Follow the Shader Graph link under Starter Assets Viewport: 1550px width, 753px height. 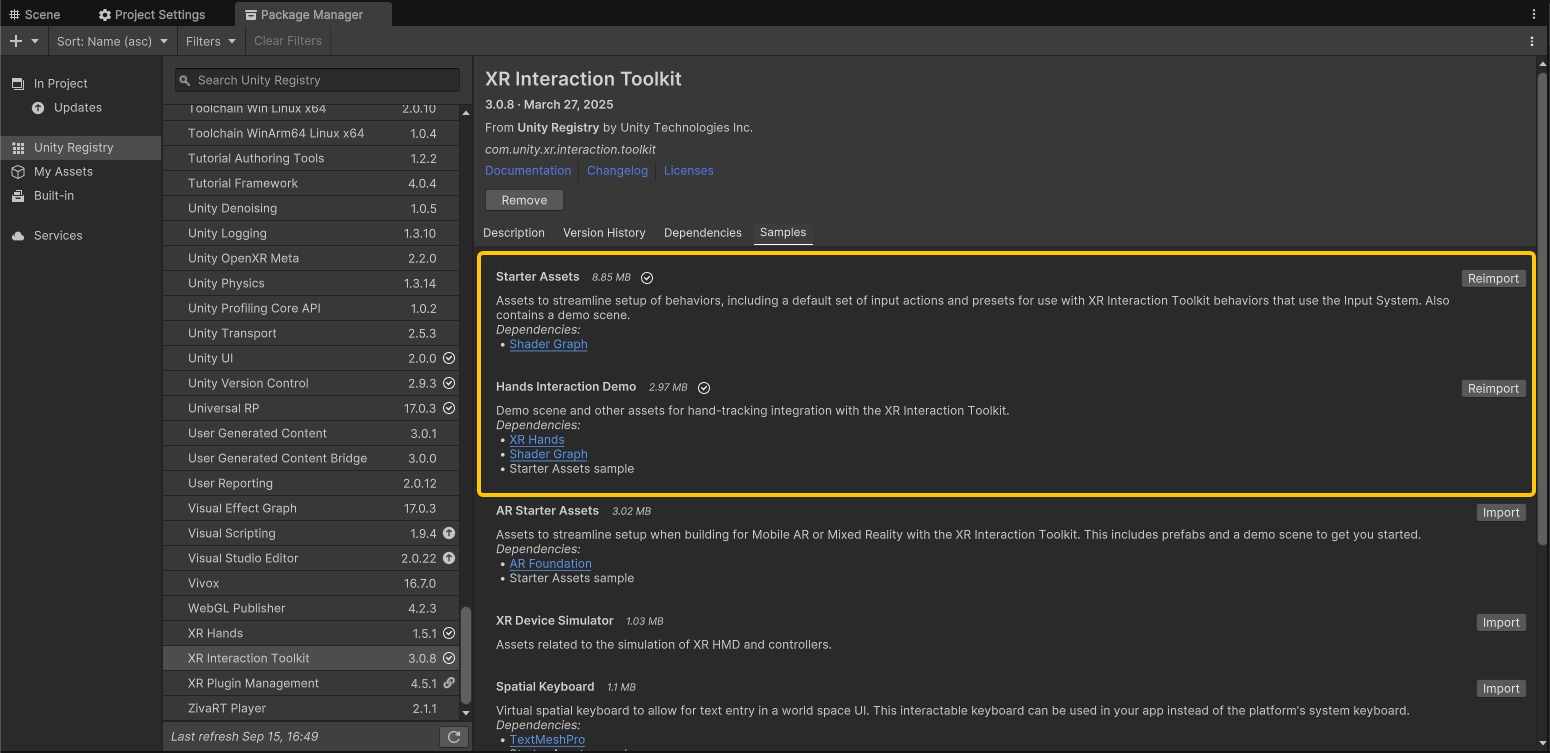tap(548, 344)
